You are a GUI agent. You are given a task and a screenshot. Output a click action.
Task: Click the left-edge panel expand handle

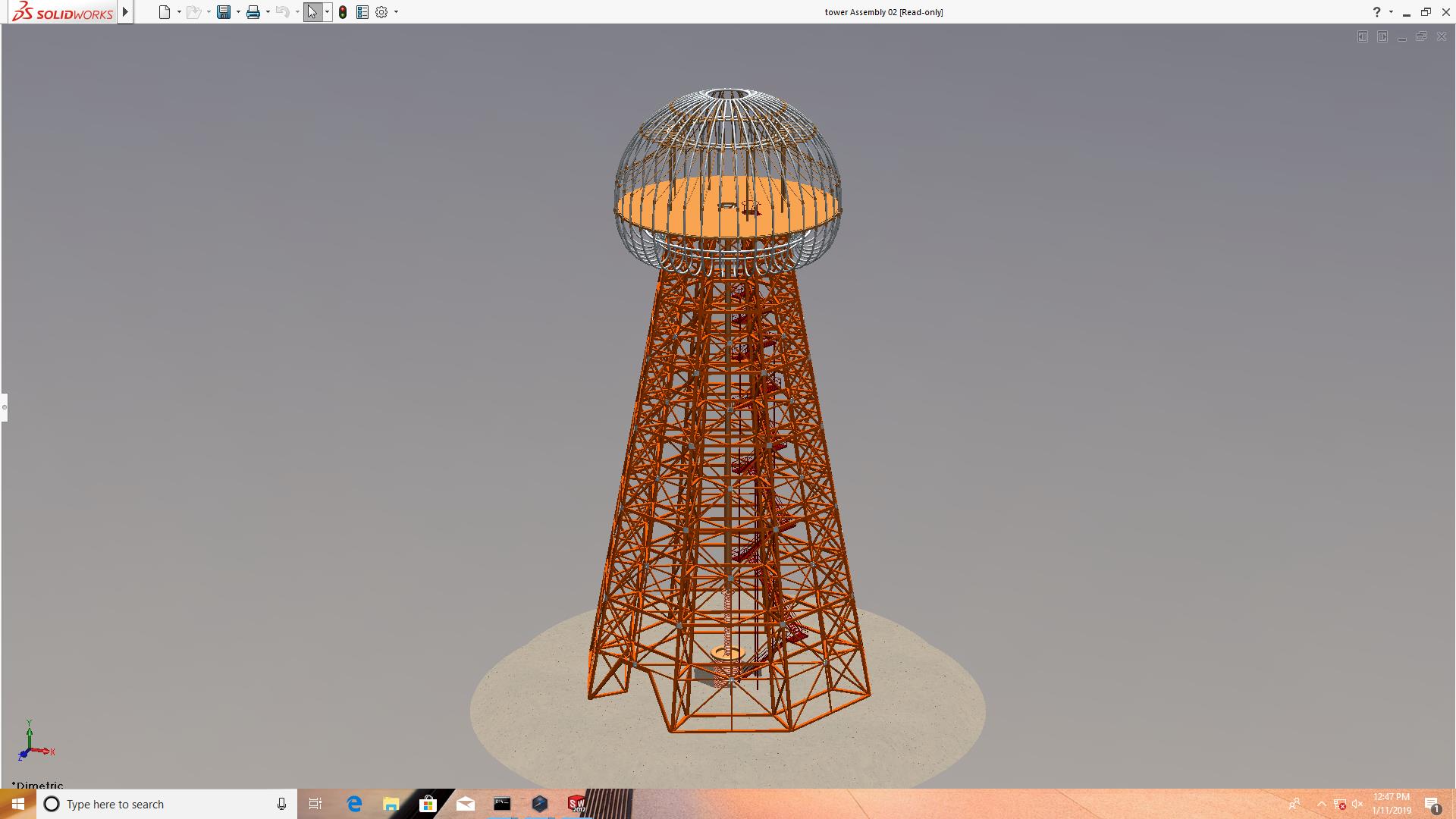click(4, 407)
